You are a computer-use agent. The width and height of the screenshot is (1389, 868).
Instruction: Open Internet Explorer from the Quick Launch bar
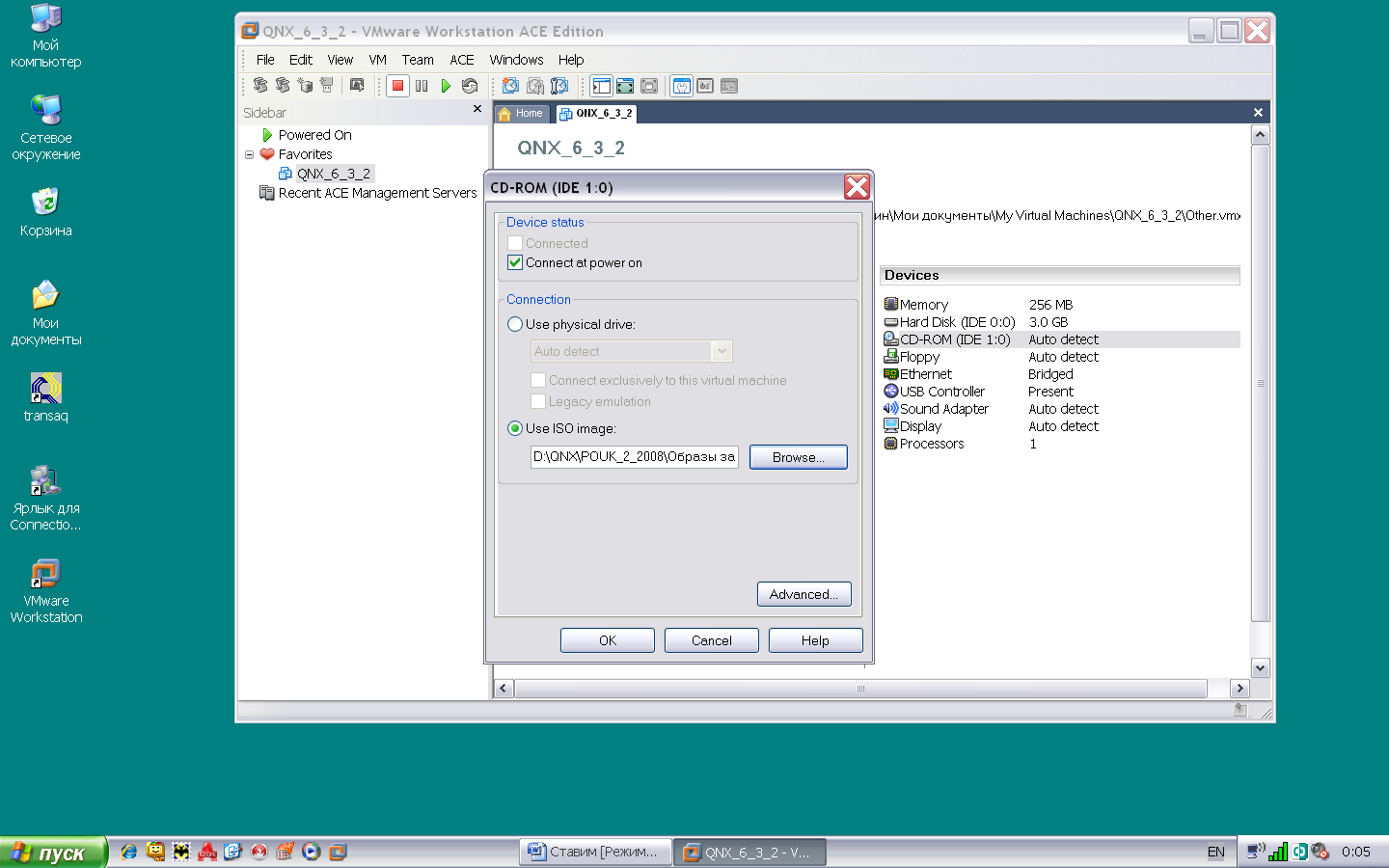click(x=128, y=852)
